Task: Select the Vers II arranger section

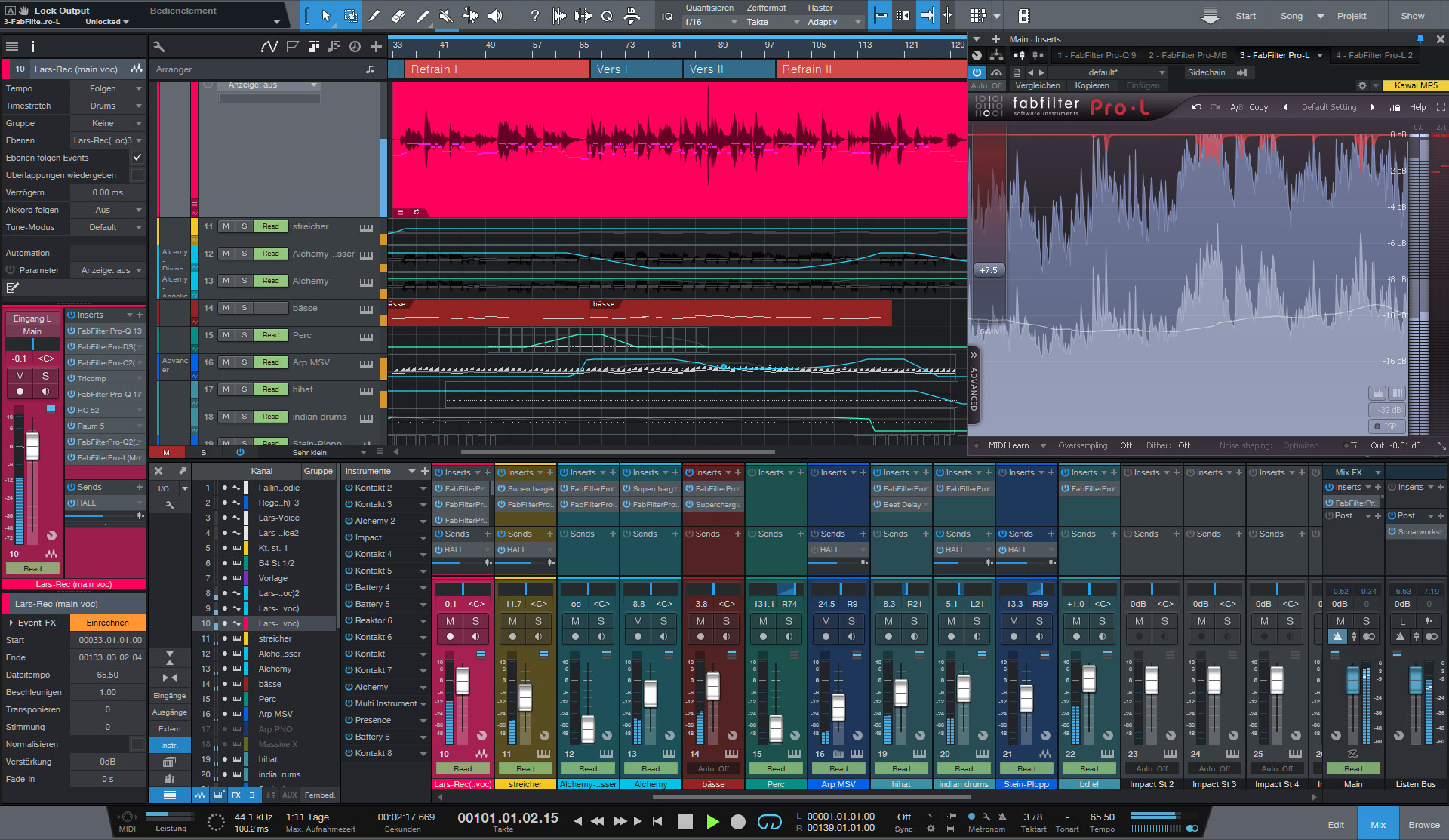Action: tap(730, 69)
